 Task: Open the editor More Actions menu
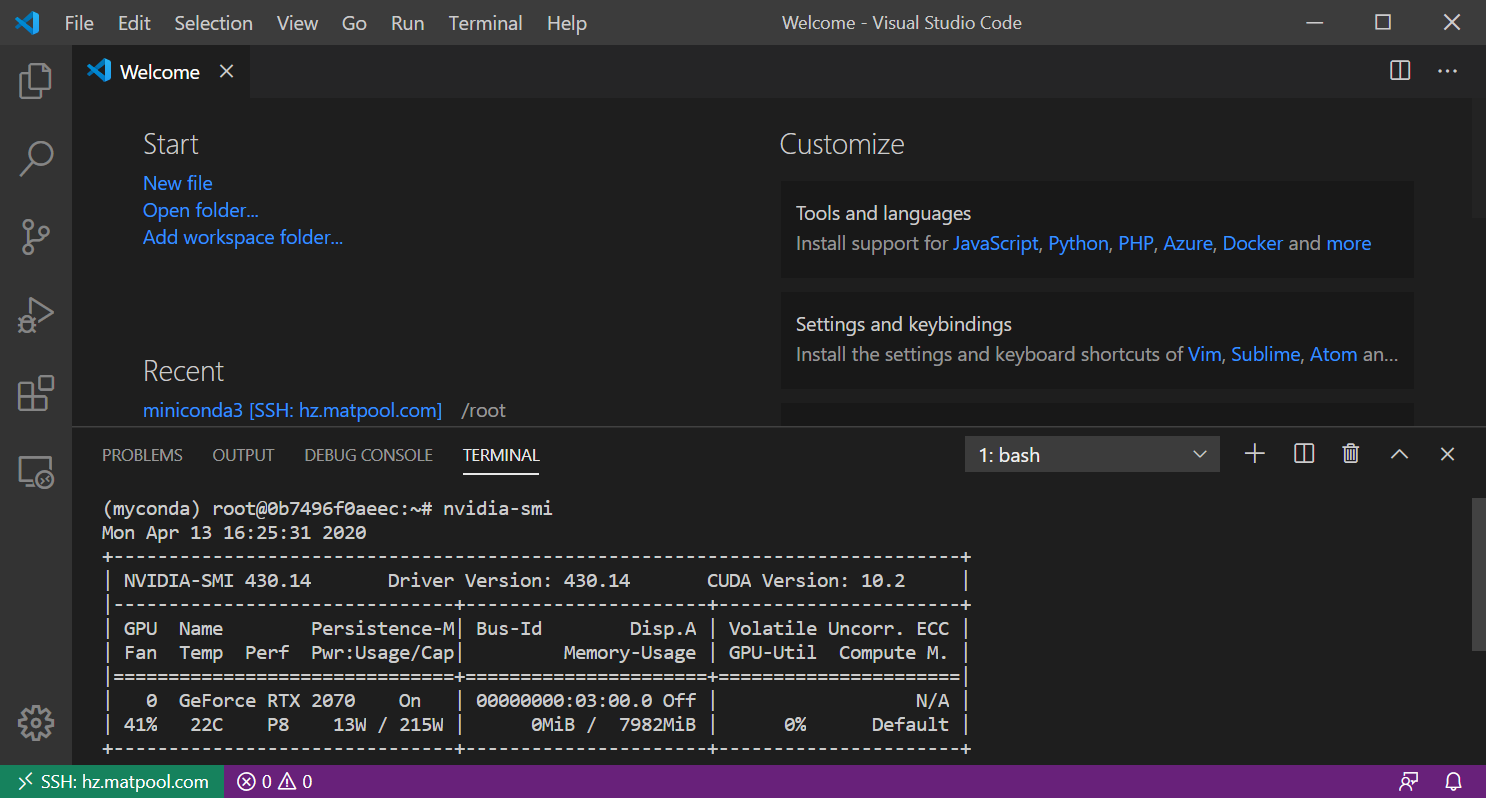[x=1447, y=71]
